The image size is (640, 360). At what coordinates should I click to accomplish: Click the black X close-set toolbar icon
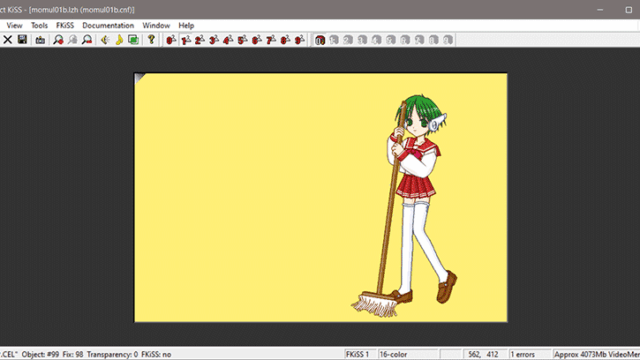click(x=7, y=40)
